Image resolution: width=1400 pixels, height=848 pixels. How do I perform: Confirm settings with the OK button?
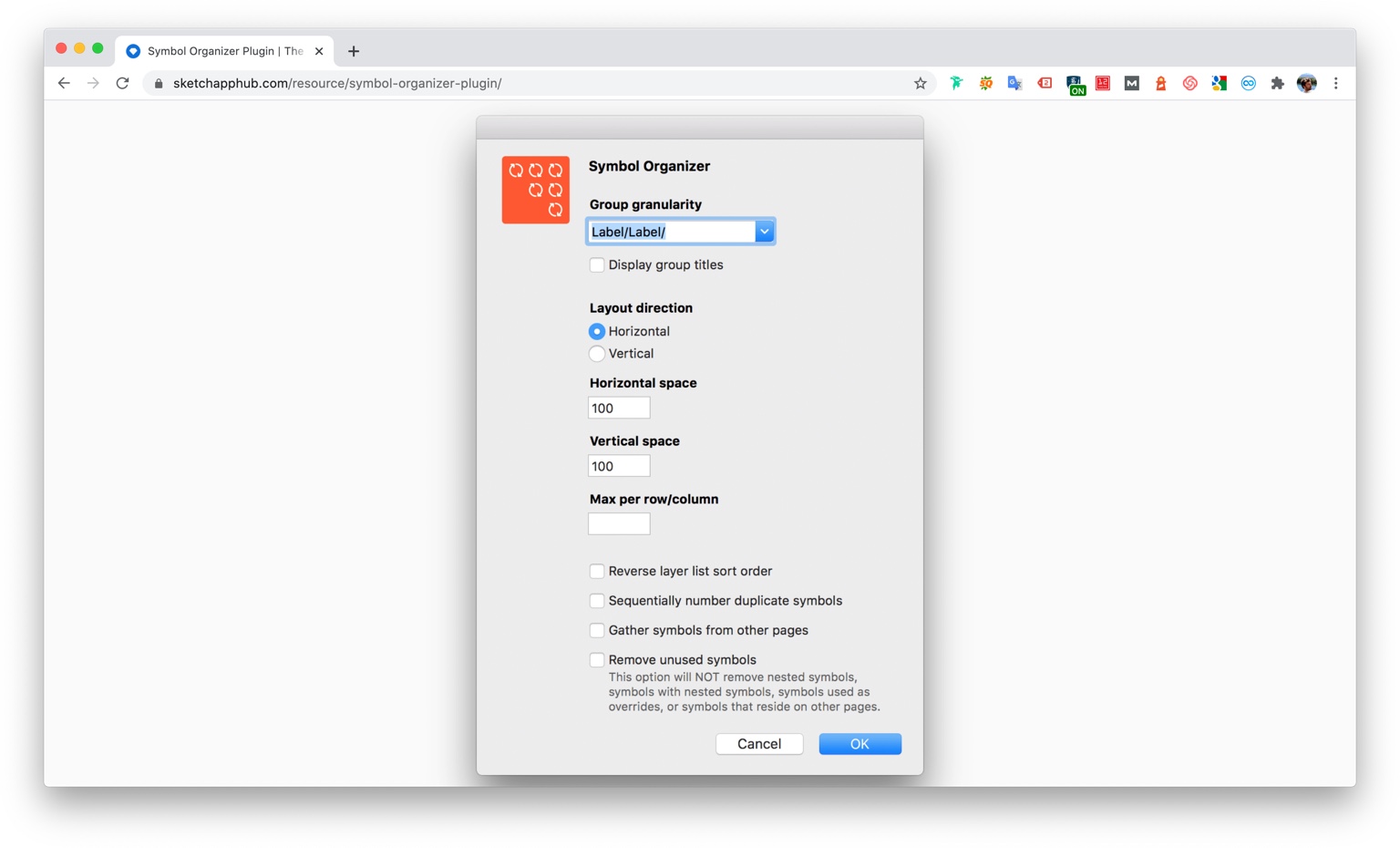pos(860,744)
